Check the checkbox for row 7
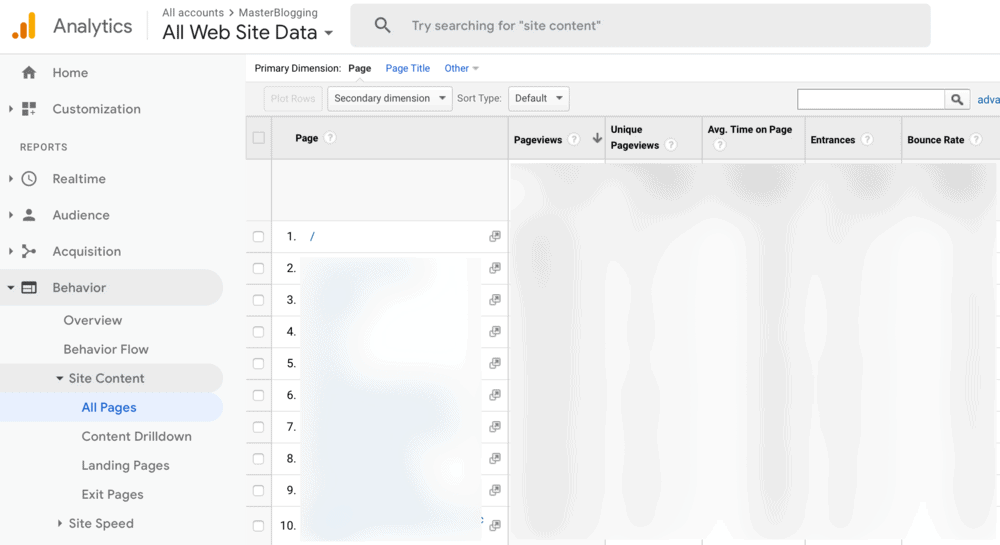This screenshot has width=1000, height=545. [x=258, y=426]
